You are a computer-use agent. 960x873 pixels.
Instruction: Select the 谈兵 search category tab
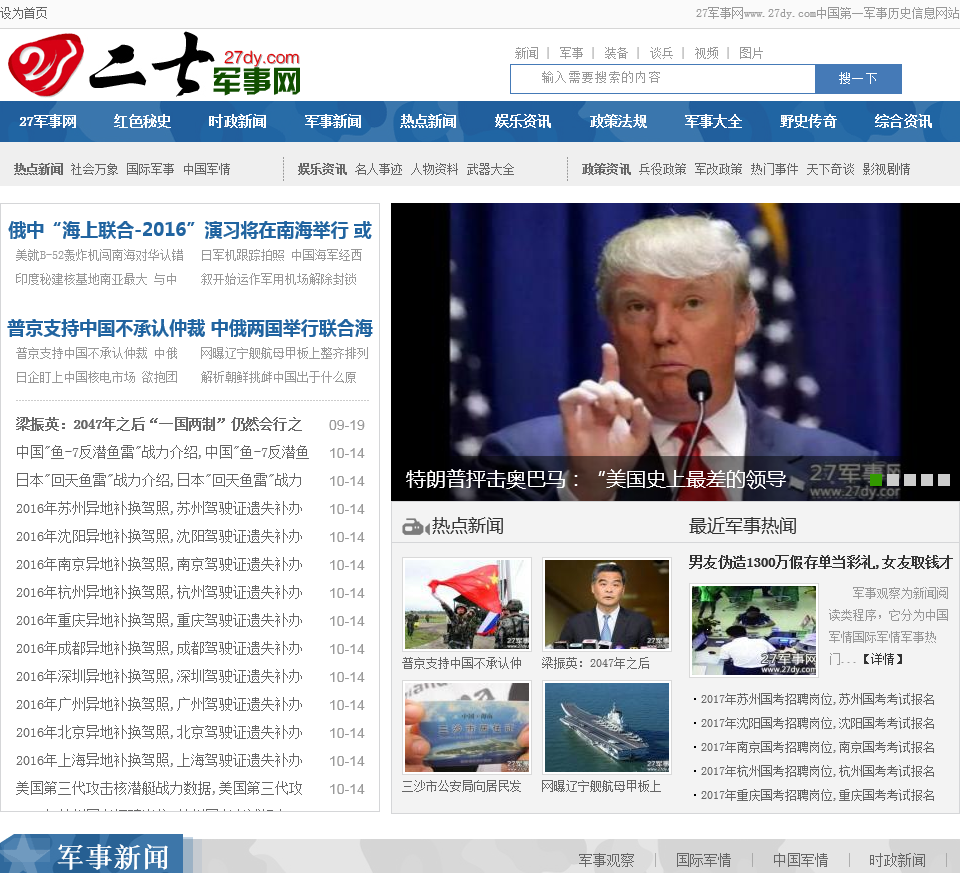661,53
